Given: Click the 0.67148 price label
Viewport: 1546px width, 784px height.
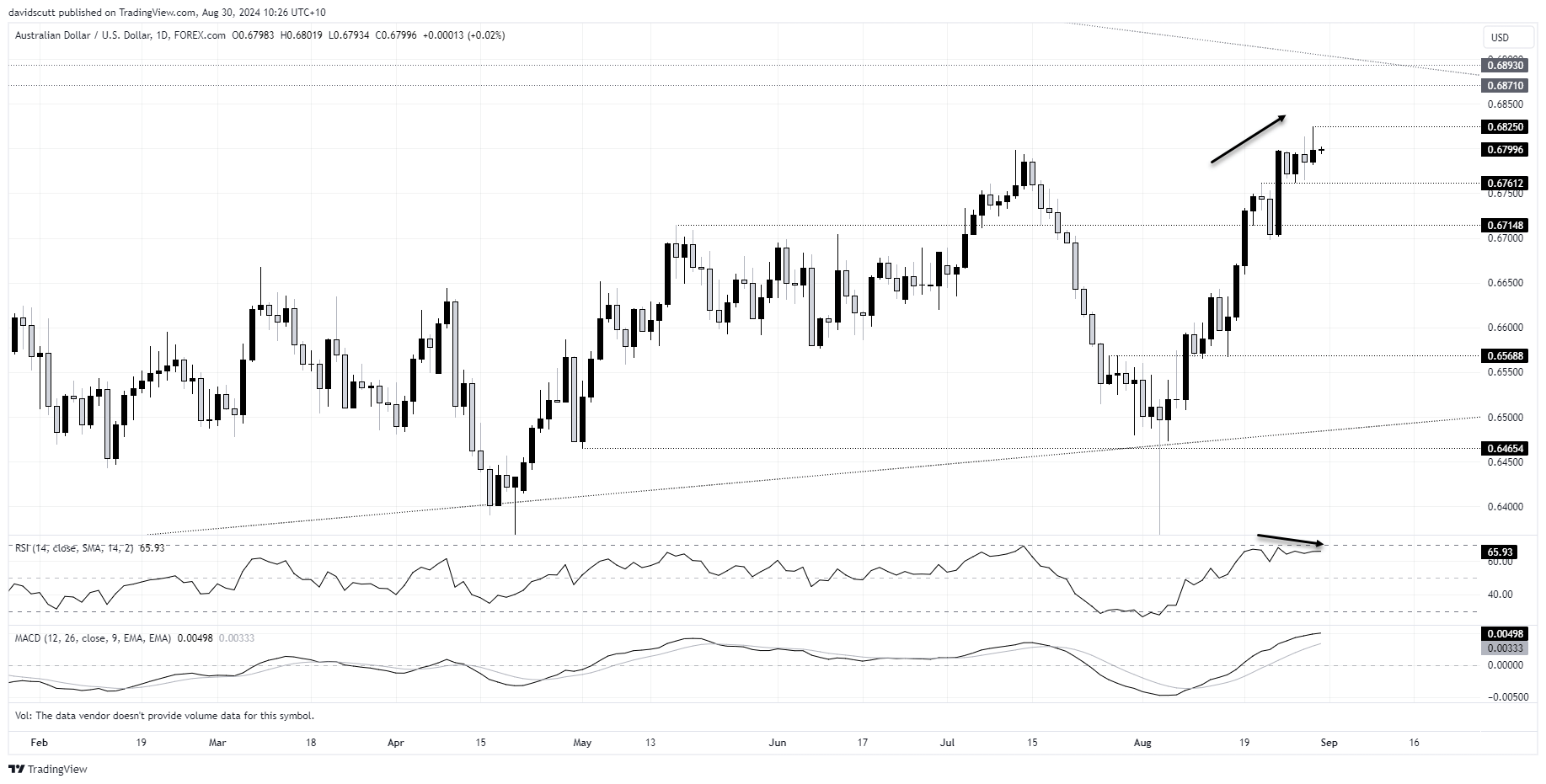Looking at the screenshot, I should coord(1505,225).
